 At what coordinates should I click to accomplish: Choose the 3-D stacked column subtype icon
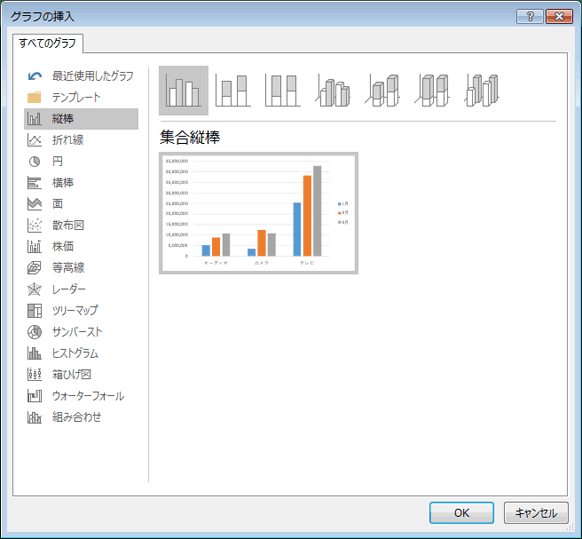click(x=382, y=91)
